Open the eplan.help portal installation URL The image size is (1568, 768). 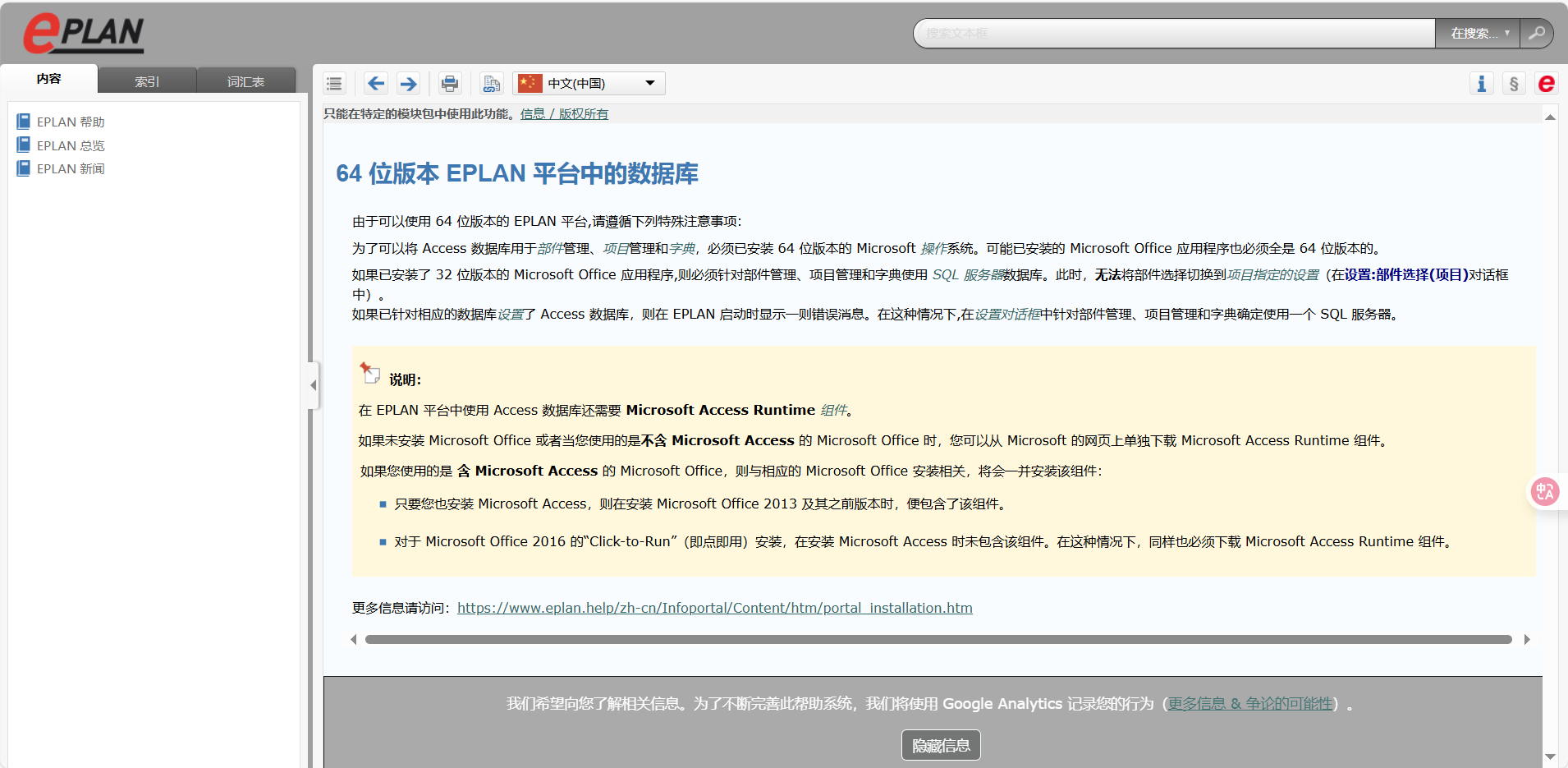coord(715,608)
